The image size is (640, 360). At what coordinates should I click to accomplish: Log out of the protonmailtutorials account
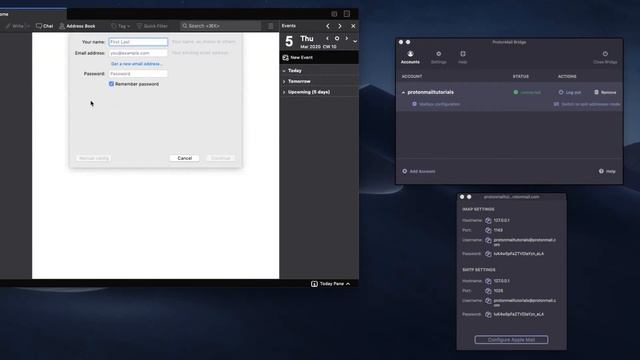[570, 93]
